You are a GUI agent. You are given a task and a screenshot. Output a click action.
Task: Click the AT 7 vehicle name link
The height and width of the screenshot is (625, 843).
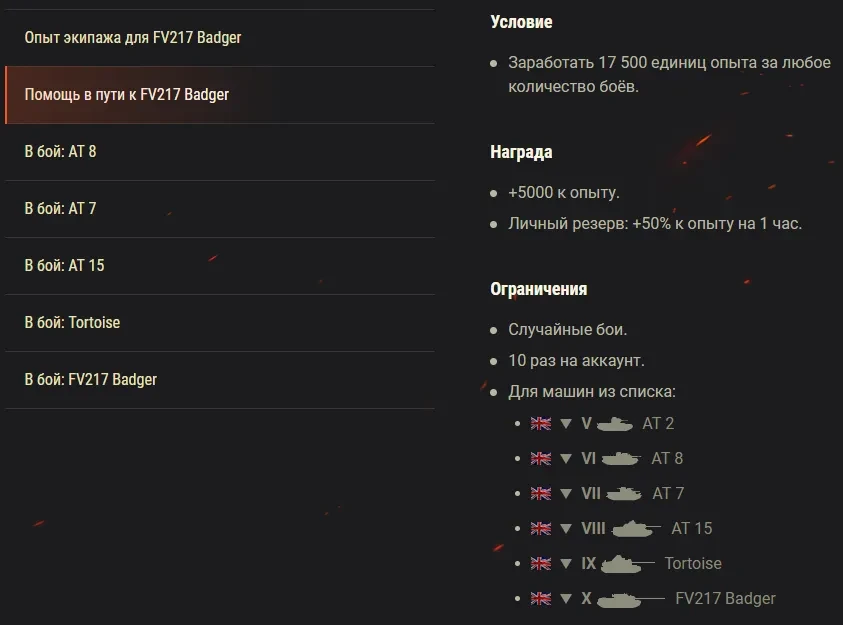668,493
